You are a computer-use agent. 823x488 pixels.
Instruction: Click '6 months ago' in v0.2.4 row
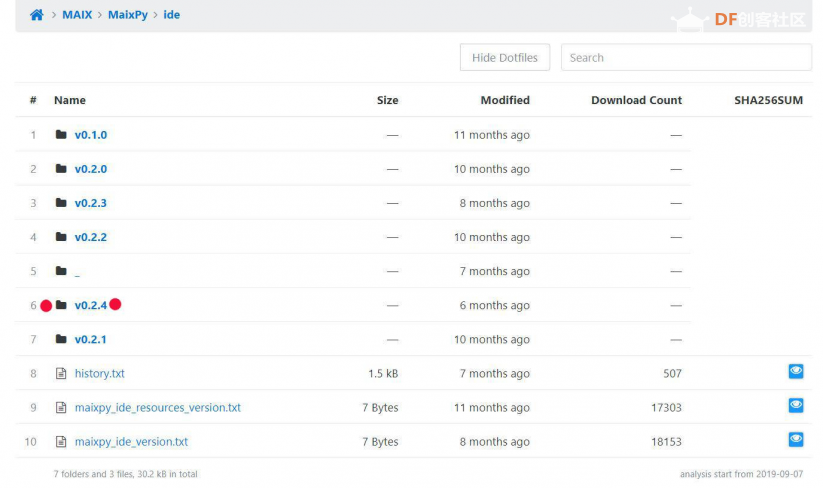click(x=494, y=305)
